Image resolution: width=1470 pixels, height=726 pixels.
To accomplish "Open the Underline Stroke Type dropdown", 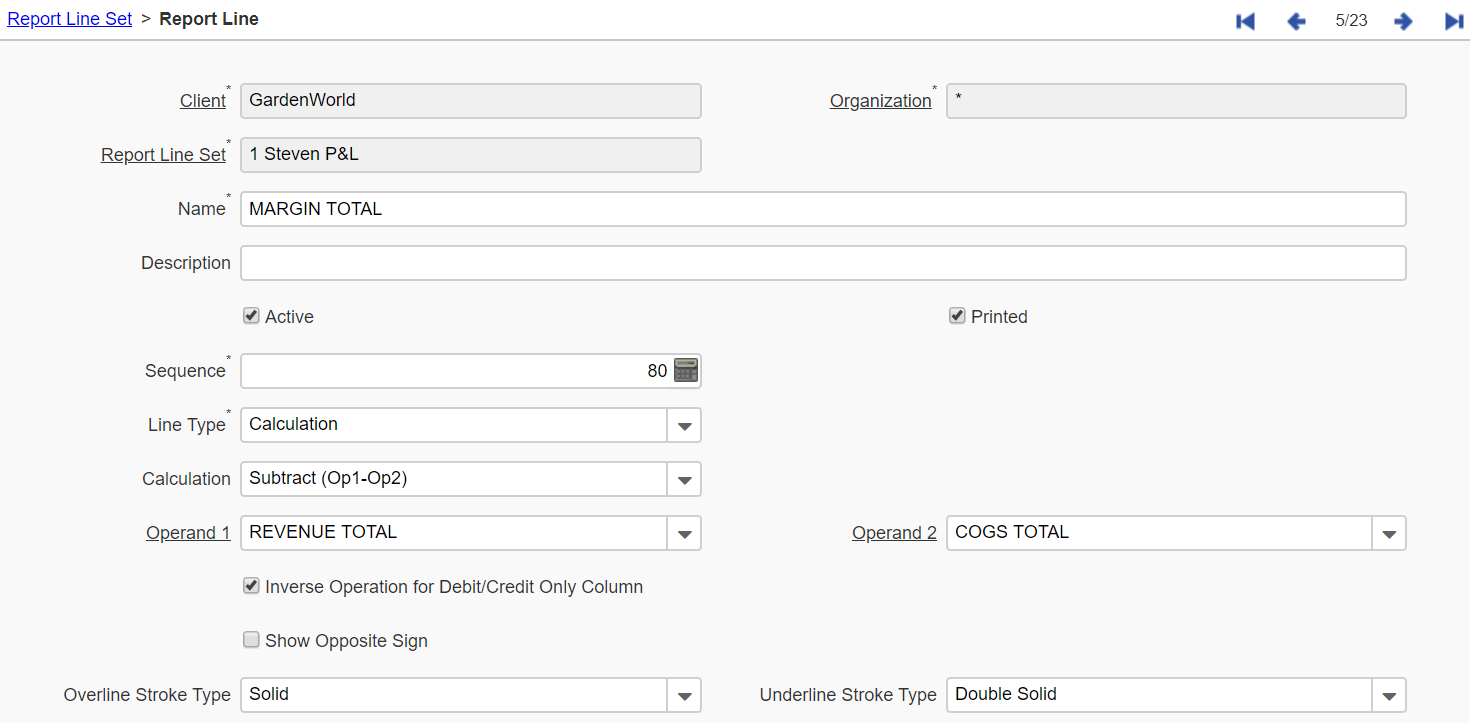I will (1389, 695).
